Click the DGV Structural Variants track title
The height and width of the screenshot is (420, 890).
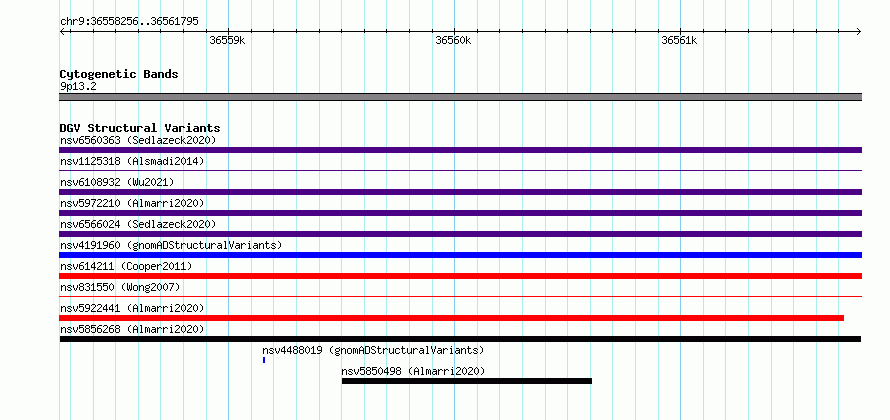click(x=140, y=128)
